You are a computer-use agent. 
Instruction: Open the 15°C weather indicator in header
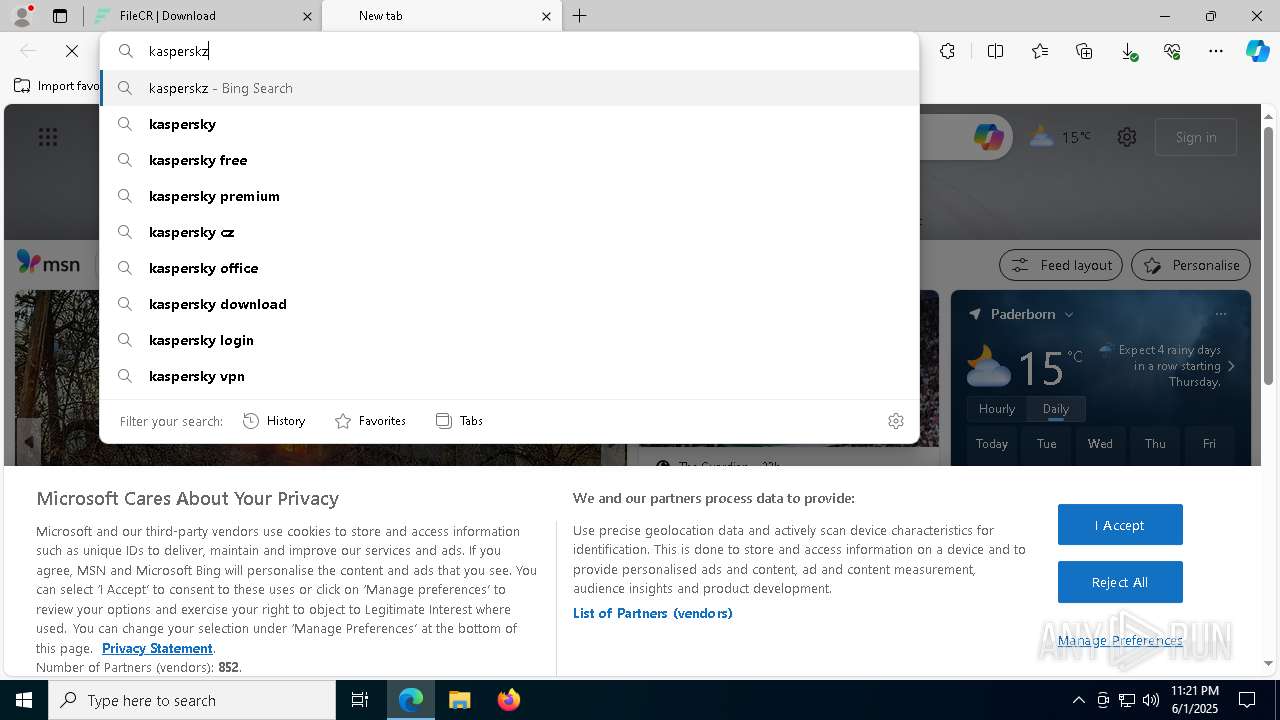(x=1060, y=137)
